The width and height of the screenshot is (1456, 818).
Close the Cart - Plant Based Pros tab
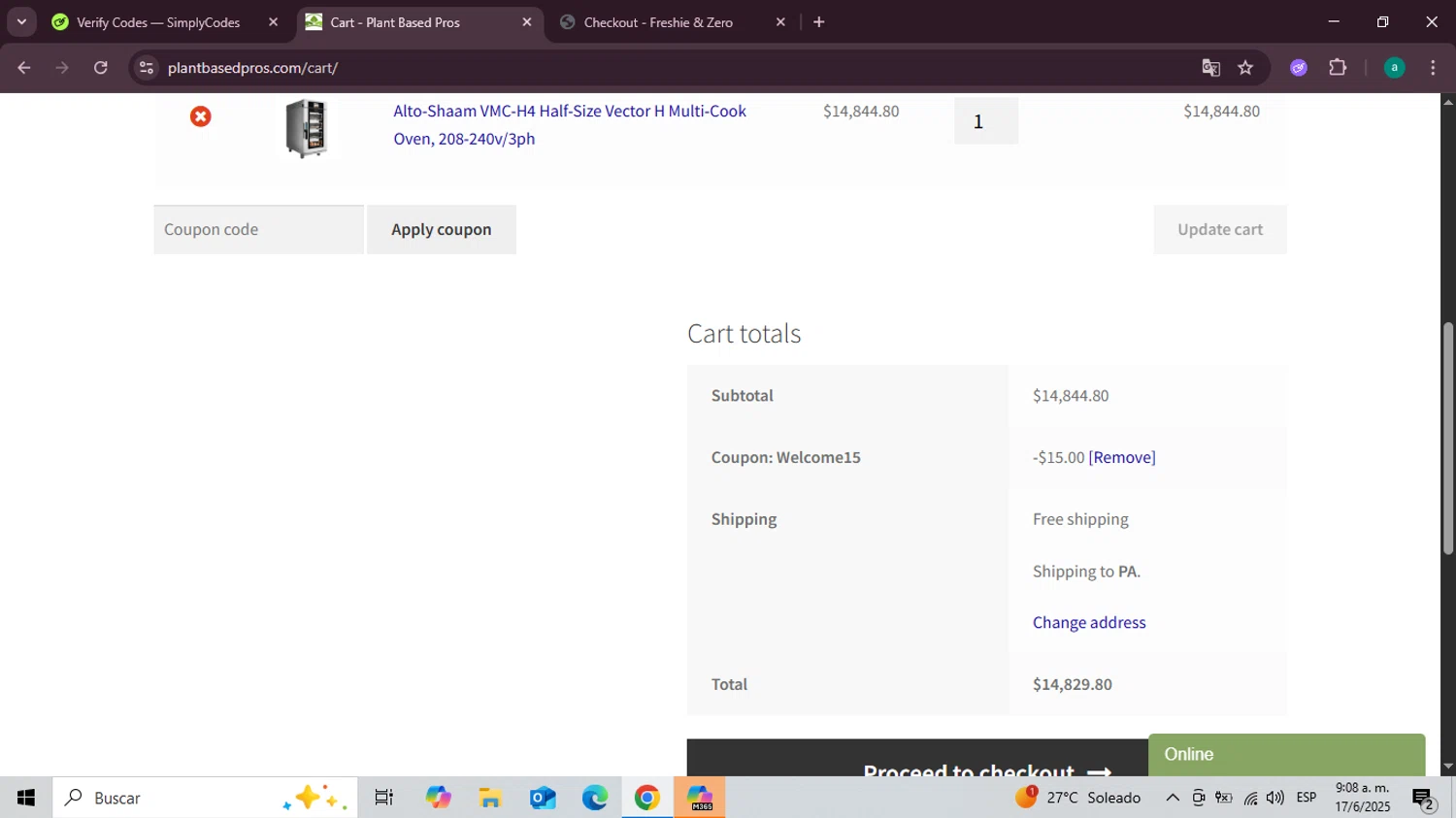[x=527, y=22]
